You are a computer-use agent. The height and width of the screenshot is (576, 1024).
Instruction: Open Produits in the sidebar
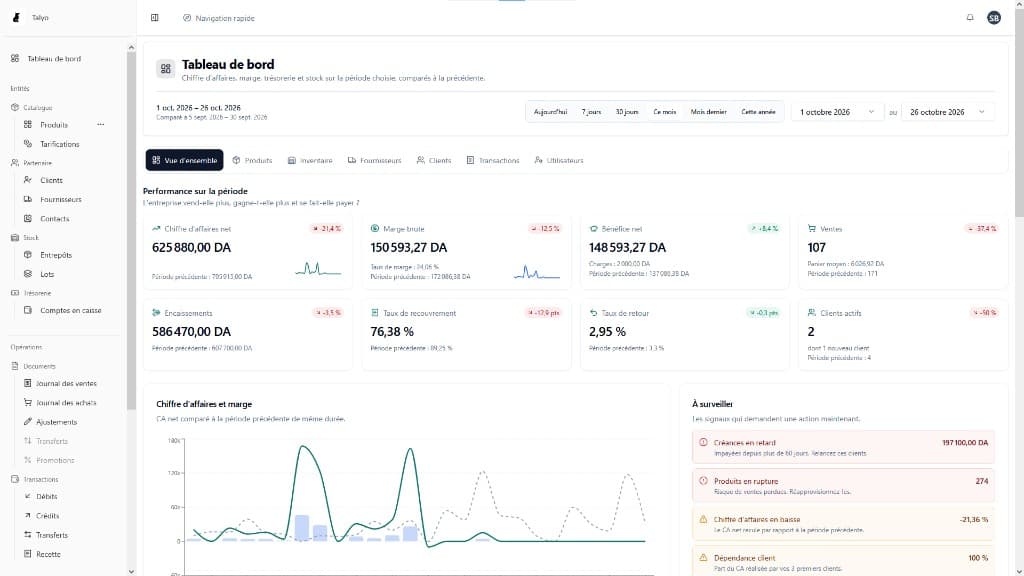pos(54,125)
